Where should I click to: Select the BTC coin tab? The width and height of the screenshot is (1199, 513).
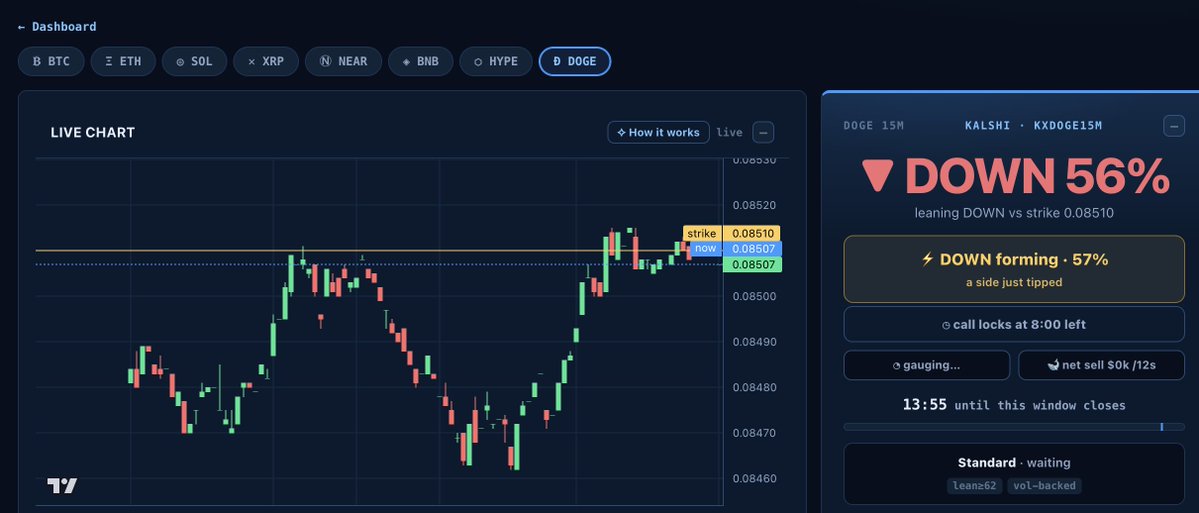click(x=51, y=61)
